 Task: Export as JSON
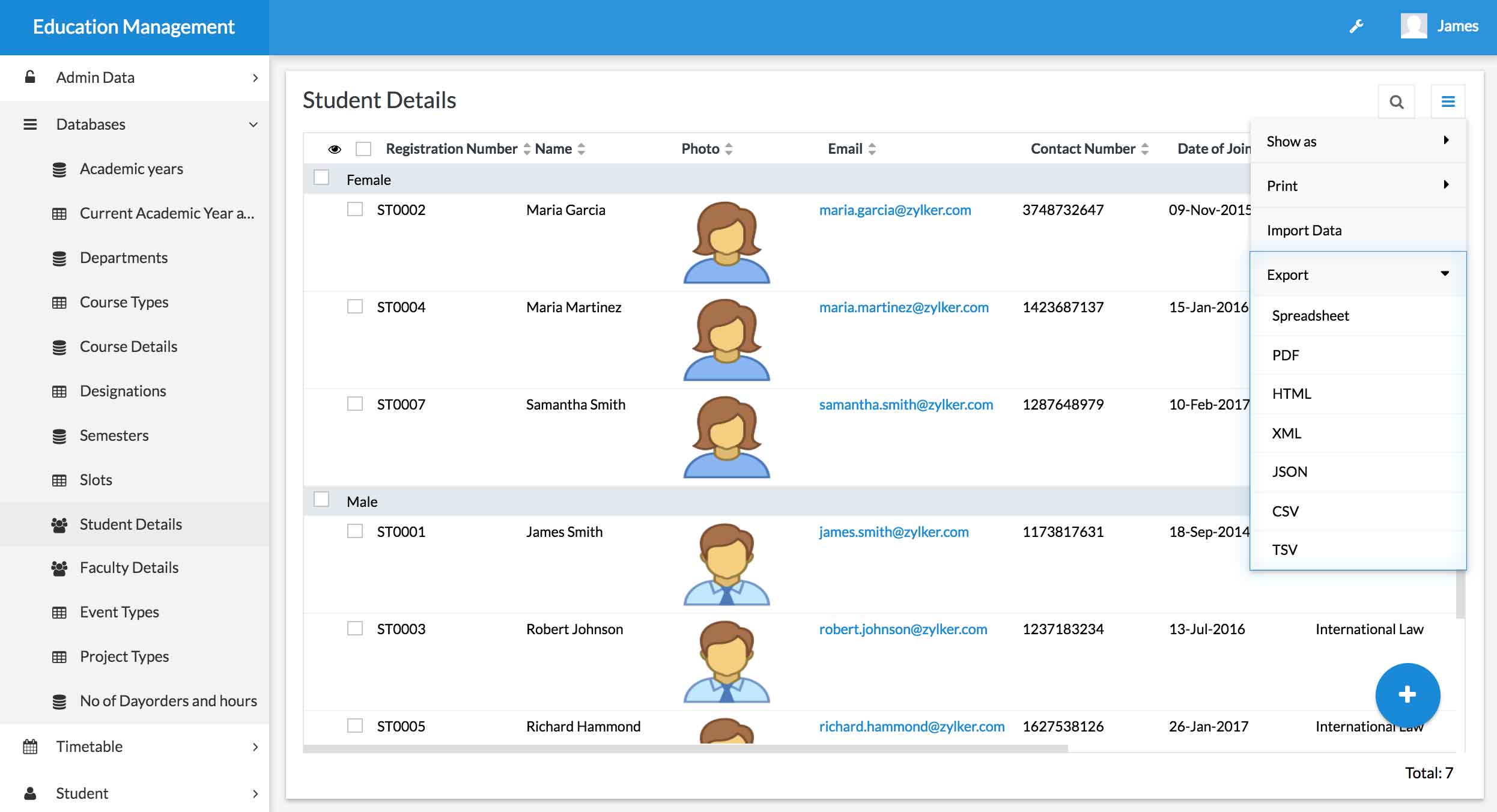click(1358, 472)
